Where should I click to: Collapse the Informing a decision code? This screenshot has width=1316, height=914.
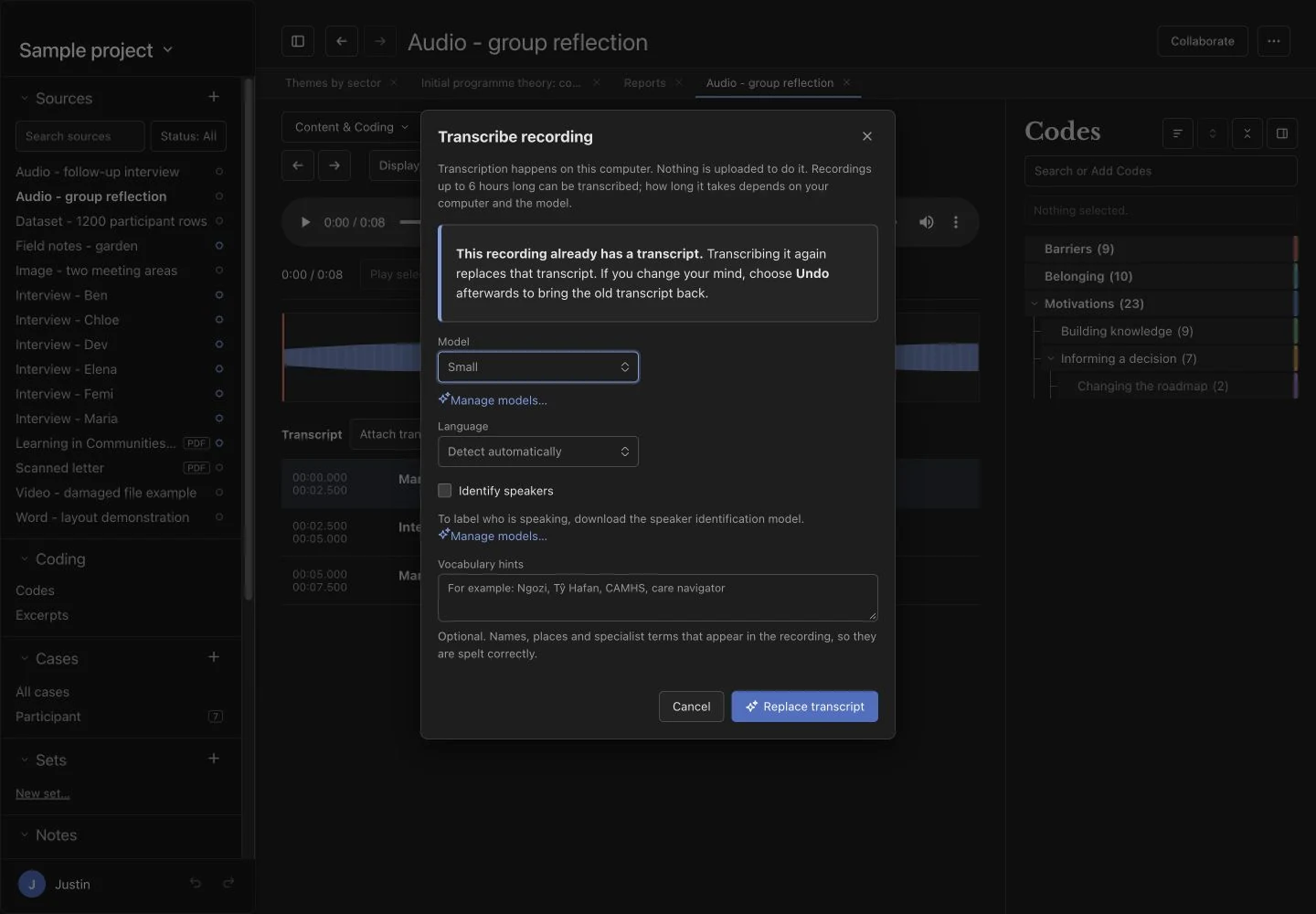point(1051,358)
